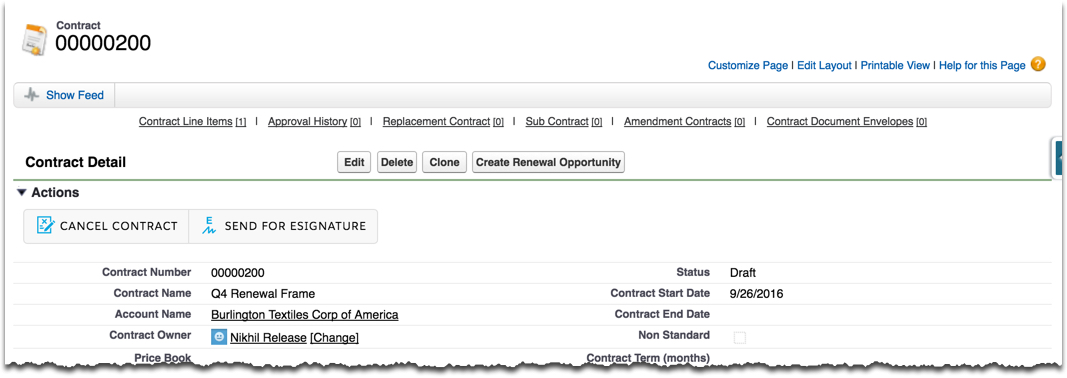Click the Delete button
This screenshot has width=1067, height=378.
[397, 163]
